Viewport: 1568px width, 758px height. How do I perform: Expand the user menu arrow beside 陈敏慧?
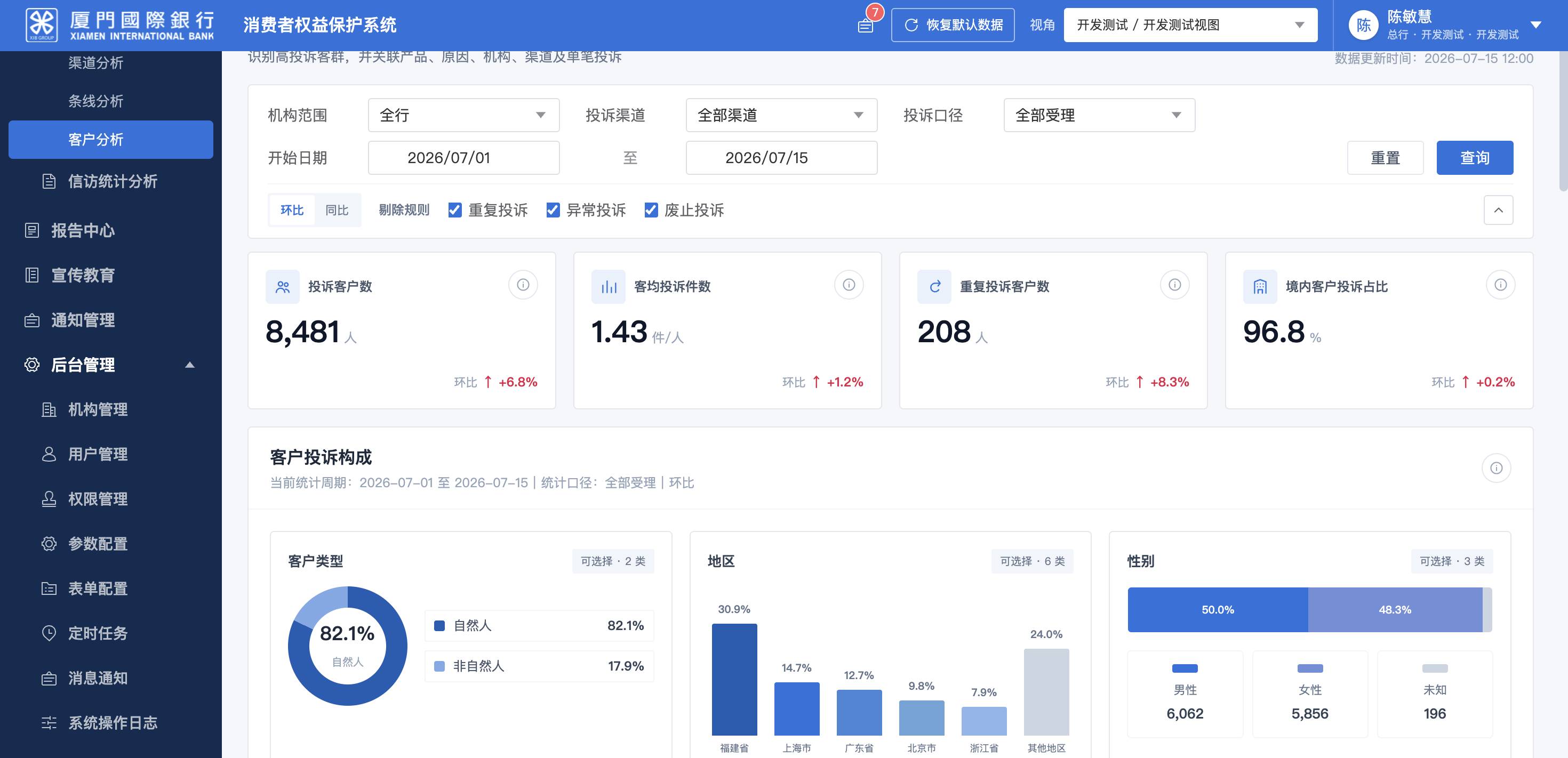[1536, 25]
